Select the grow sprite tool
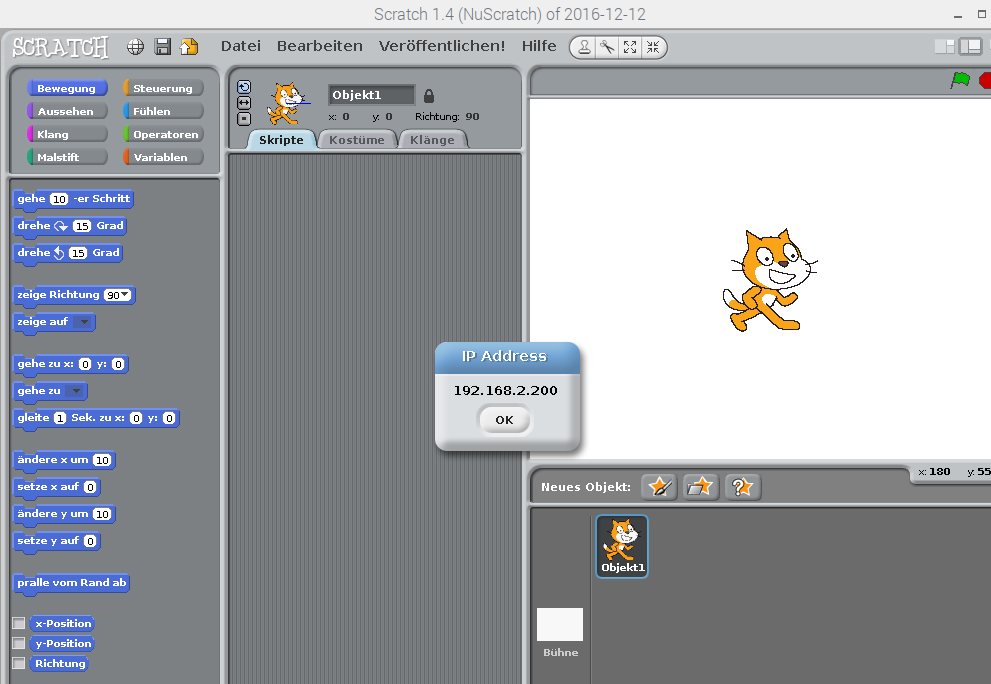 click(630, 47)
